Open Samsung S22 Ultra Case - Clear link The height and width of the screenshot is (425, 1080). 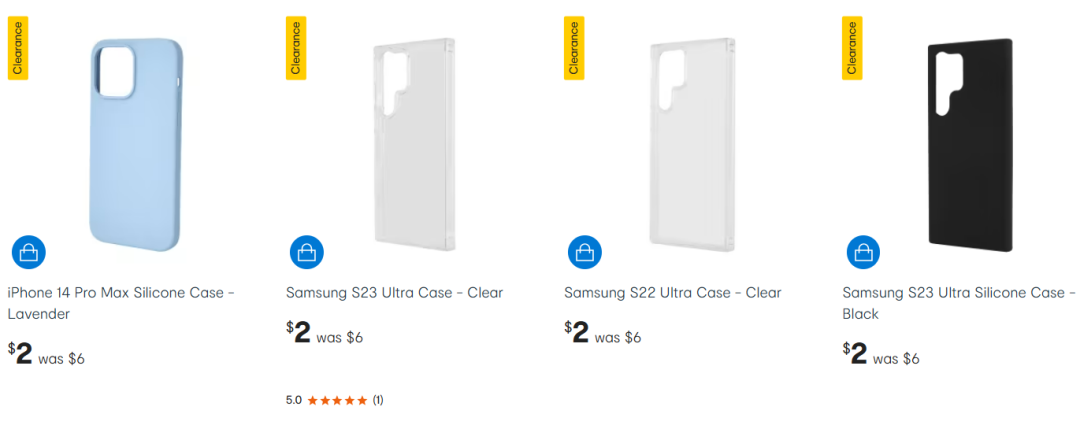pos(672,293)
